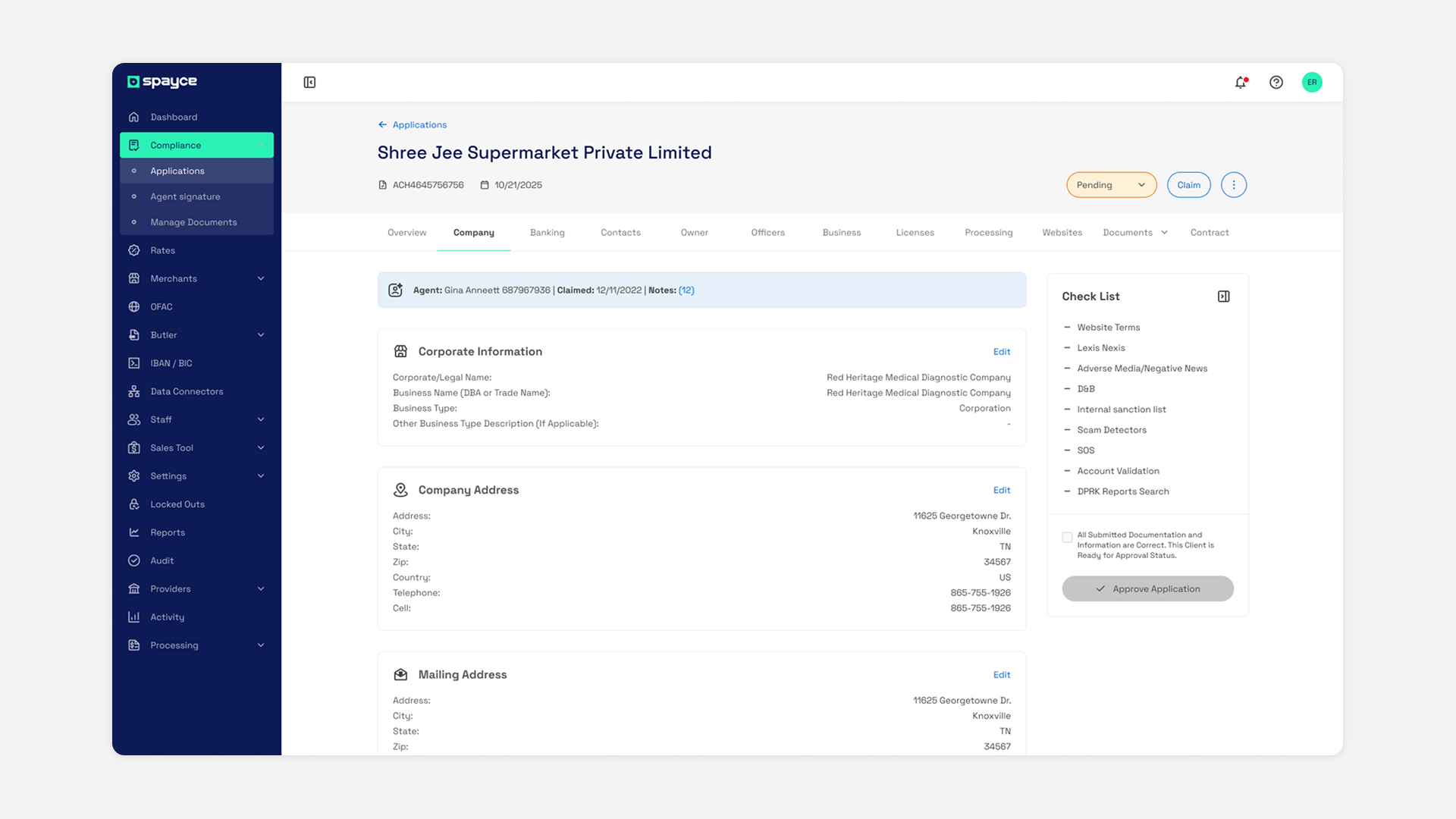Select the OFAC globe icon in sidebar
This screenshot has width=1456, height=819.
pos(134,306)
